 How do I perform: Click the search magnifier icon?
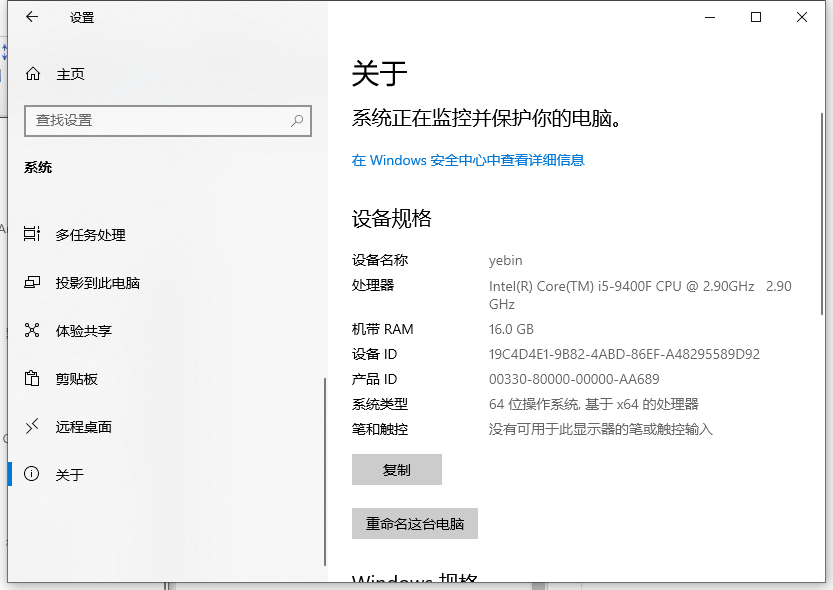point(297,120)
